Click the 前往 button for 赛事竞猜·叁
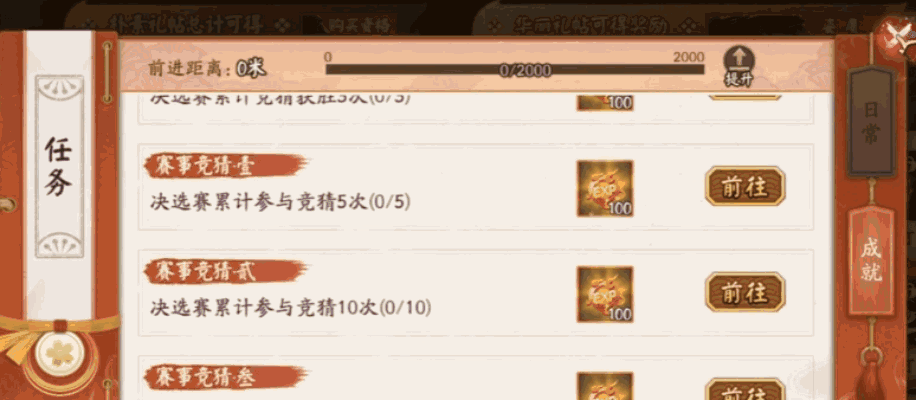 click(x=744, y=389)
